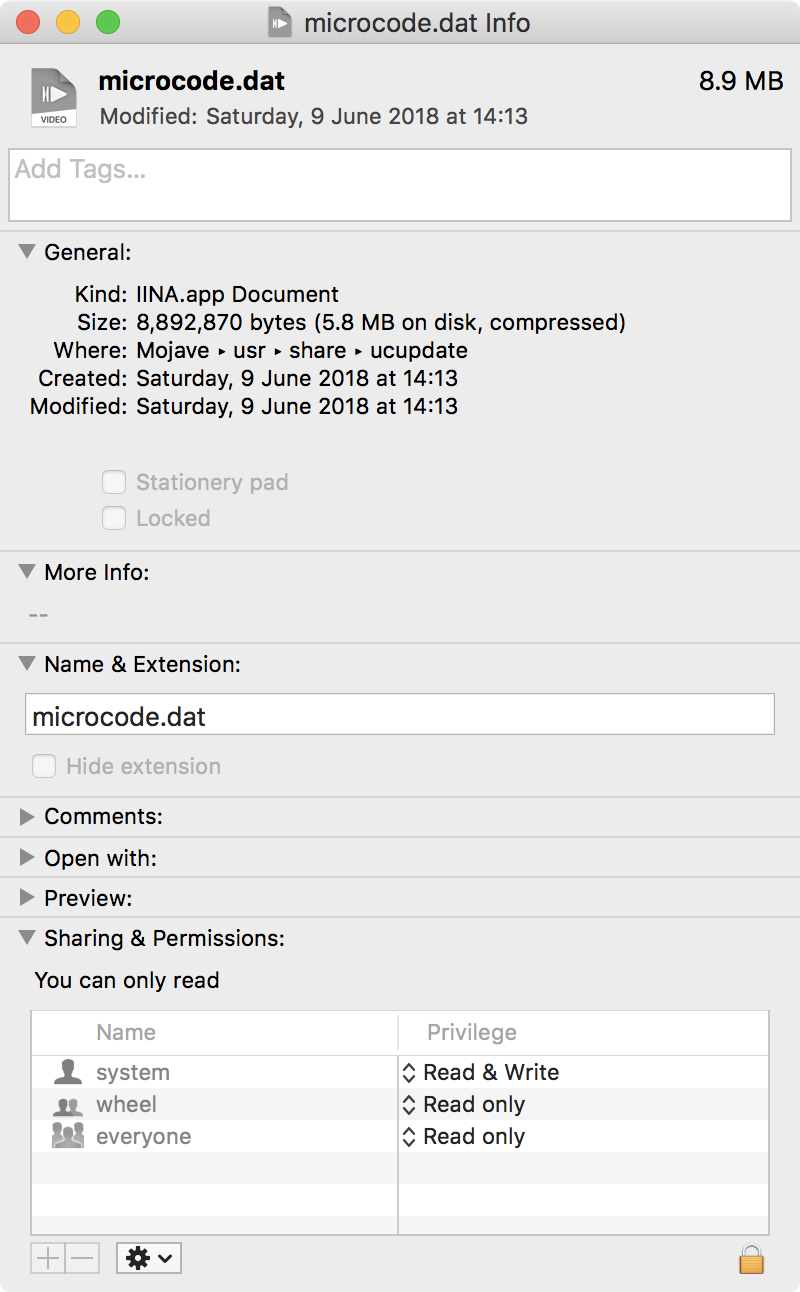This screenshot has height=1292, width=800.
Task: Click the minus button to remove user
Action: tap(82, 1258)
